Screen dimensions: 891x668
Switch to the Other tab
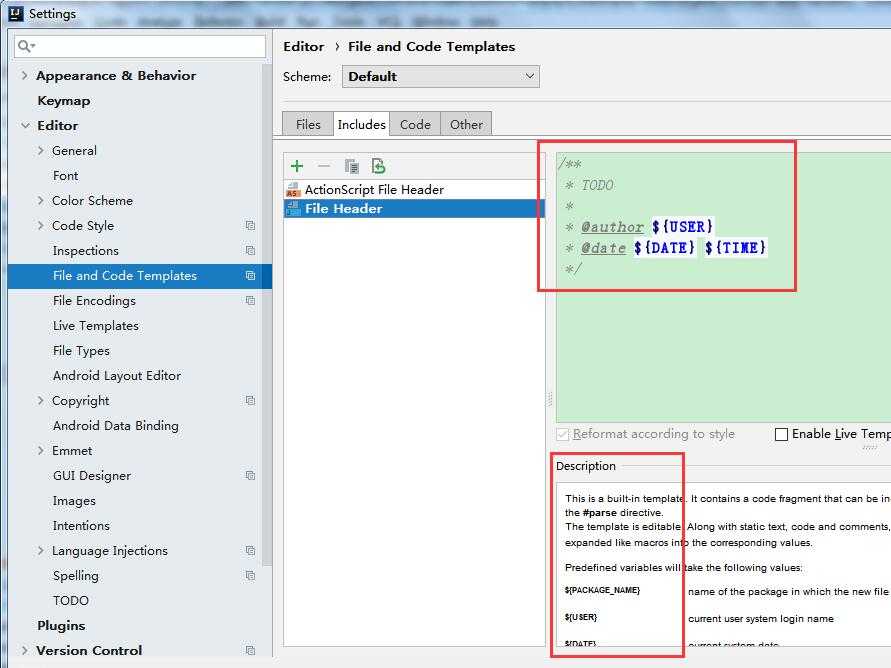(466, 124)
